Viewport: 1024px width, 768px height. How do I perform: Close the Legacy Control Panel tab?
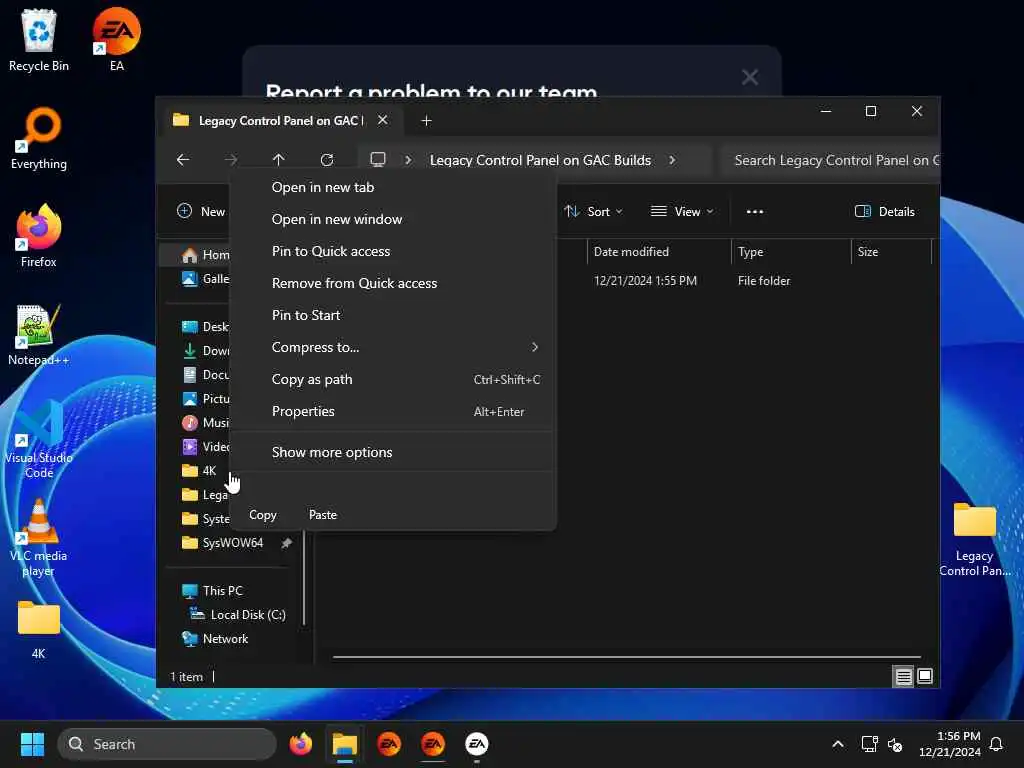pyautogui.click(x=383, y=120)
